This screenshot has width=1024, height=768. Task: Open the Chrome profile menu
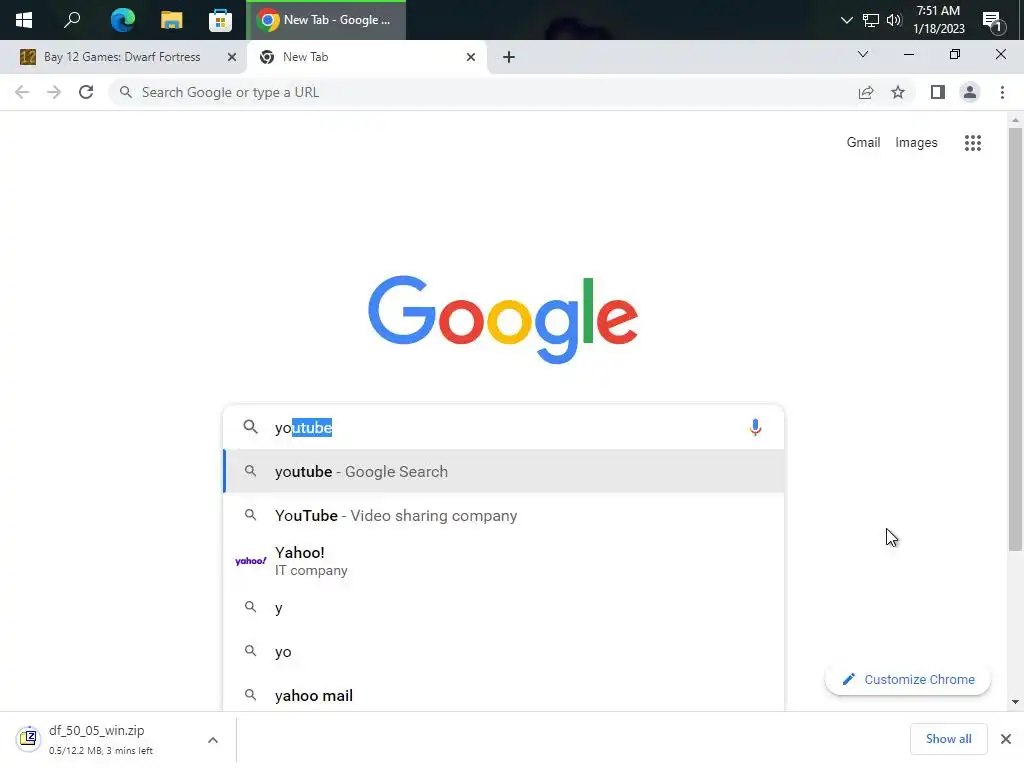(x=970, y=92)
